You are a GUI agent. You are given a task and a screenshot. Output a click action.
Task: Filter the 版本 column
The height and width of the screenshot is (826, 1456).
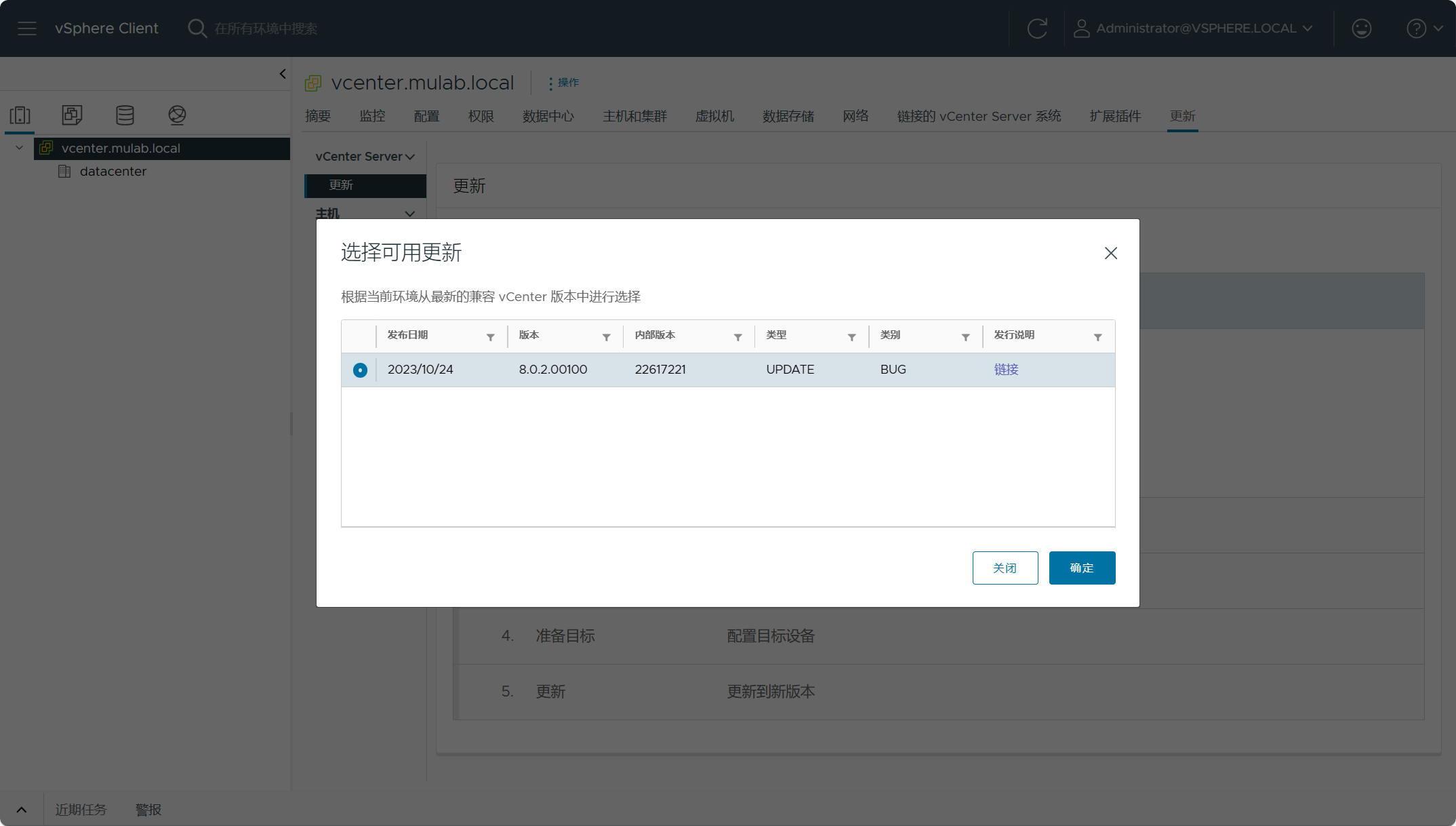(607, 337)
